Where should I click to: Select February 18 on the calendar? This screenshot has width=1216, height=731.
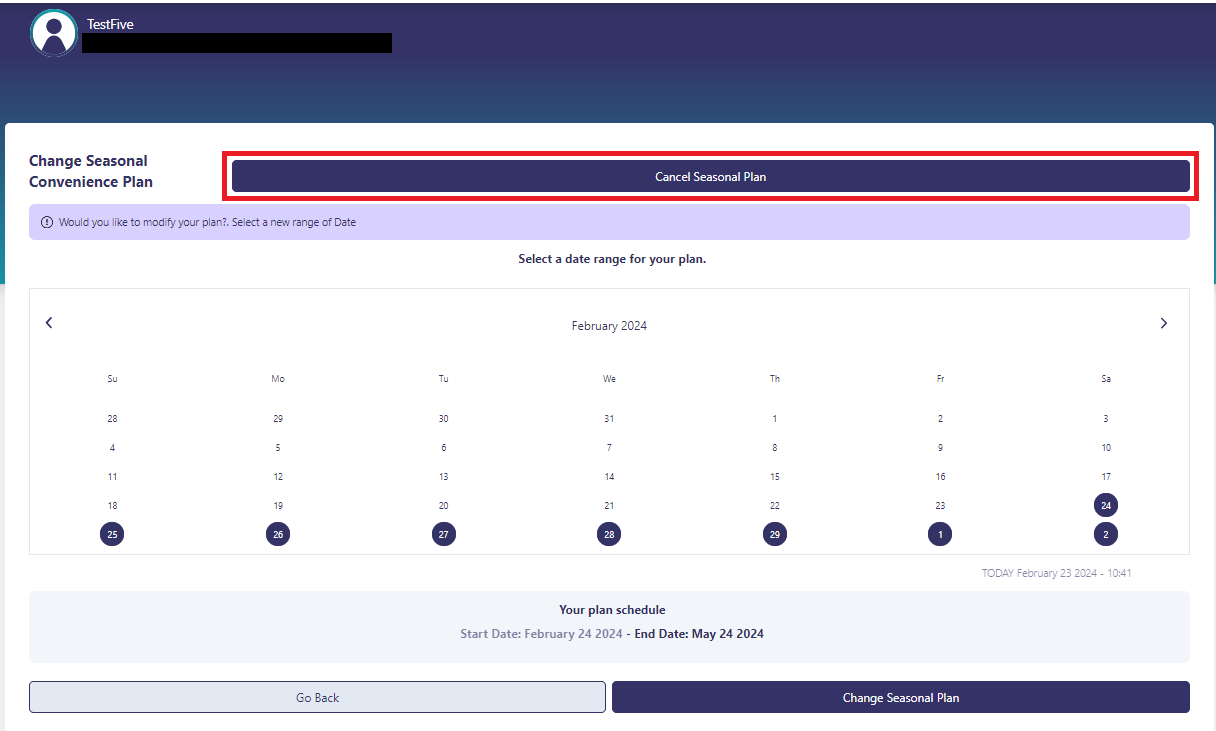point(112,505)
